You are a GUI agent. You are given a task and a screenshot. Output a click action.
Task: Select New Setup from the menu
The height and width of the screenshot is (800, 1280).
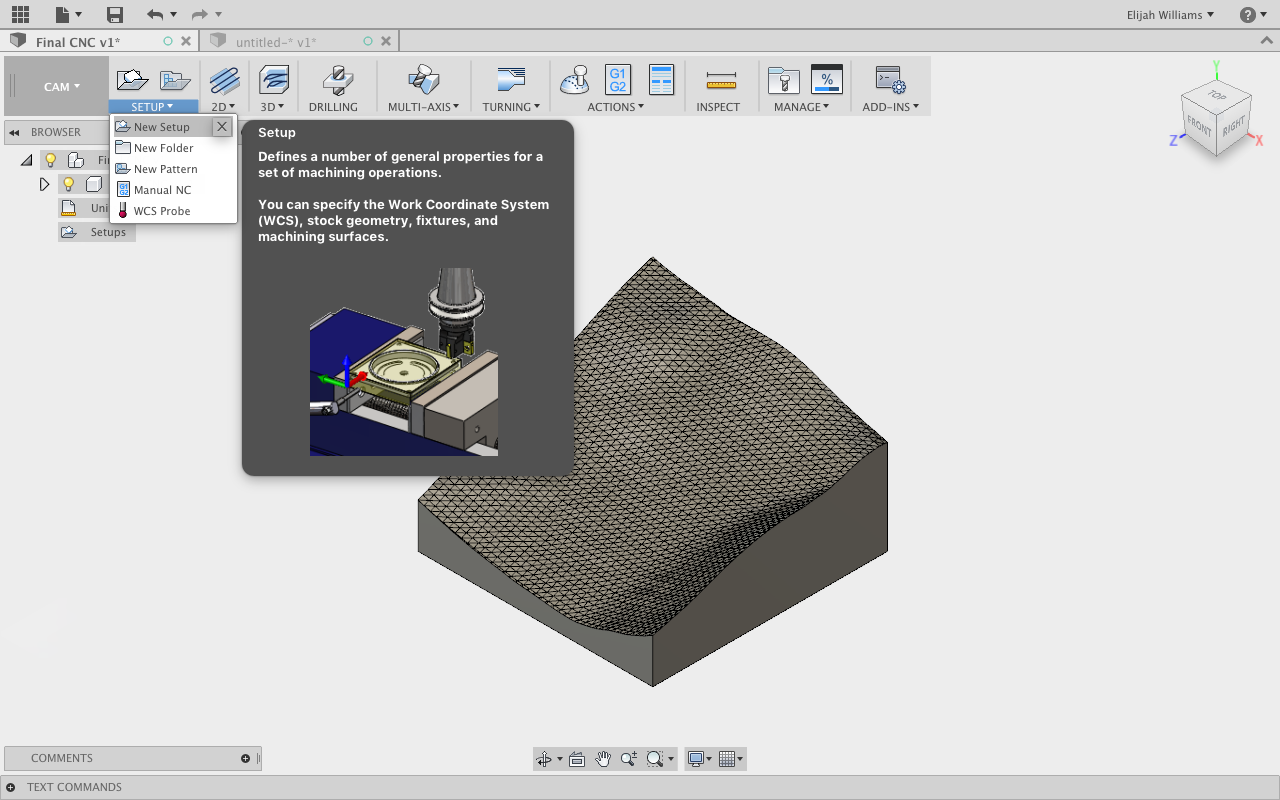click(x=162, y=127)
